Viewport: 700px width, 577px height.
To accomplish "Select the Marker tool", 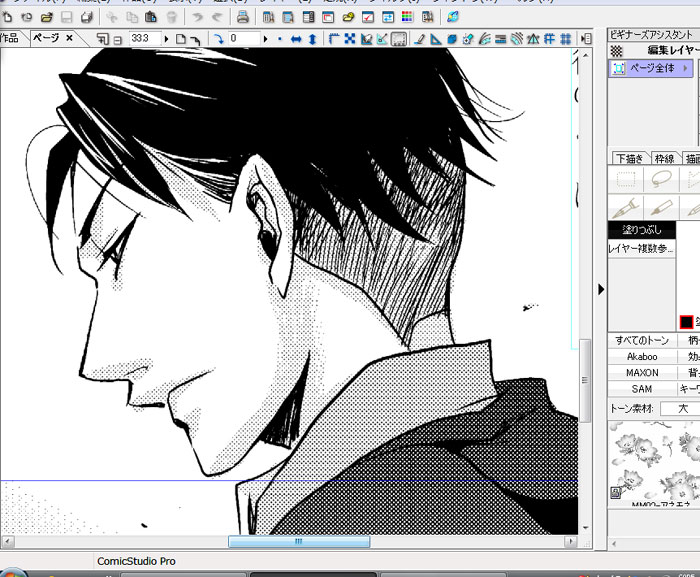I will click(661, 208).
